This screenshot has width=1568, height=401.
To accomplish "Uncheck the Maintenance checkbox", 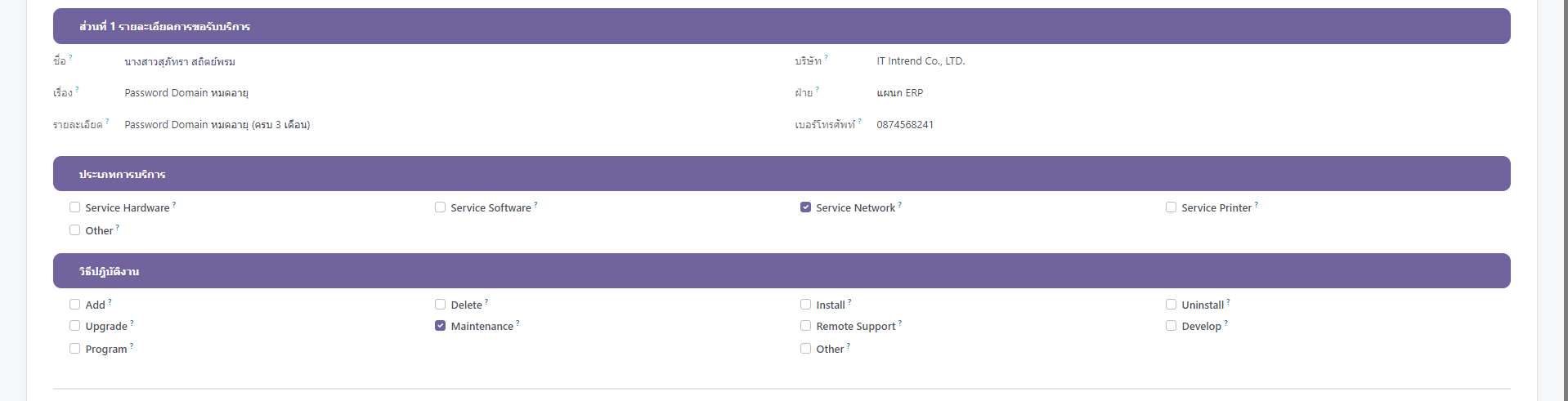I will coord(441,326).
